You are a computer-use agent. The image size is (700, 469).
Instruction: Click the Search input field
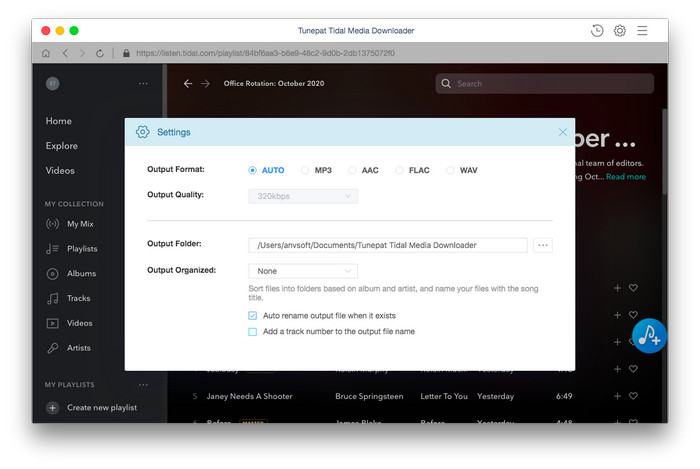tap(545, 83)
